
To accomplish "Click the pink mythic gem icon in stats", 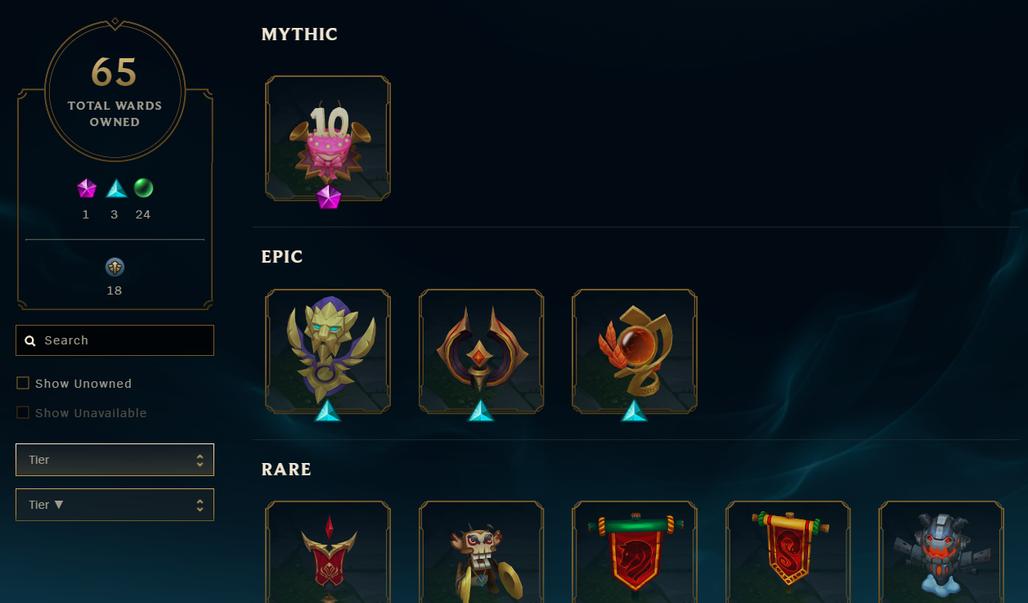I will tap(87, 189).
